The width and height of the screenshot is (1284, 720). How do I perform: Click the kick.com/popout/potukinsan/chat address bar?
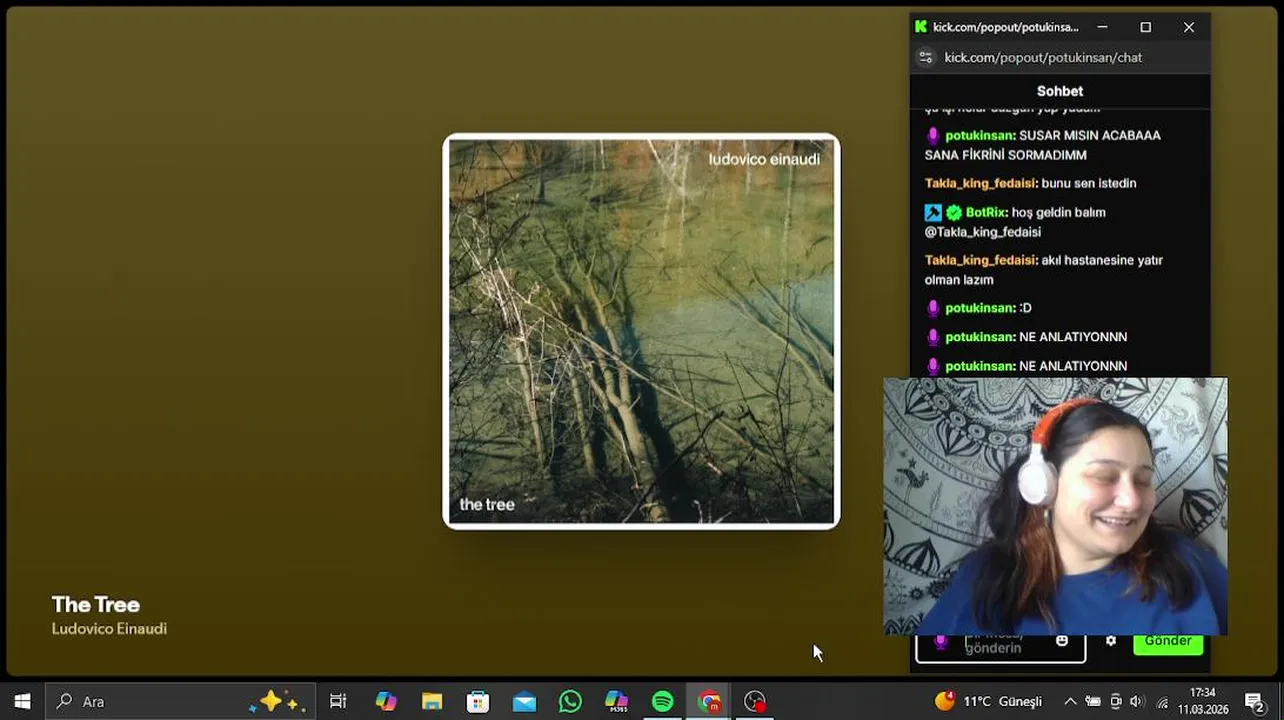[x=1043, y=58]
